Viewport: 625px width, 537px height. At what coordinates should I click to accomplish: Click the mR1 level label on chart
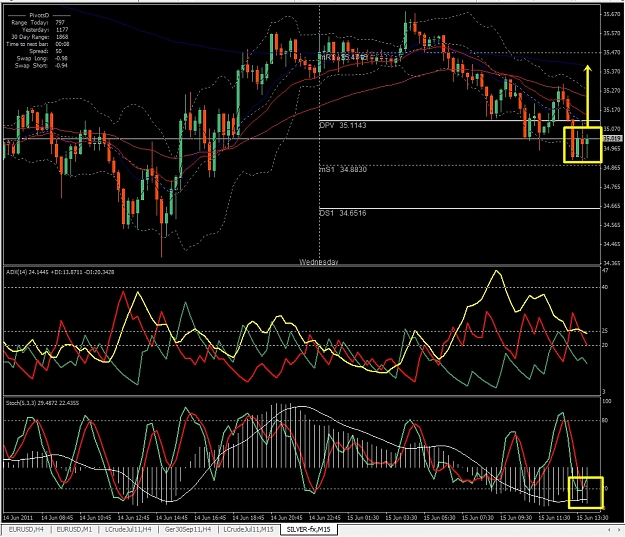(343, 57)
